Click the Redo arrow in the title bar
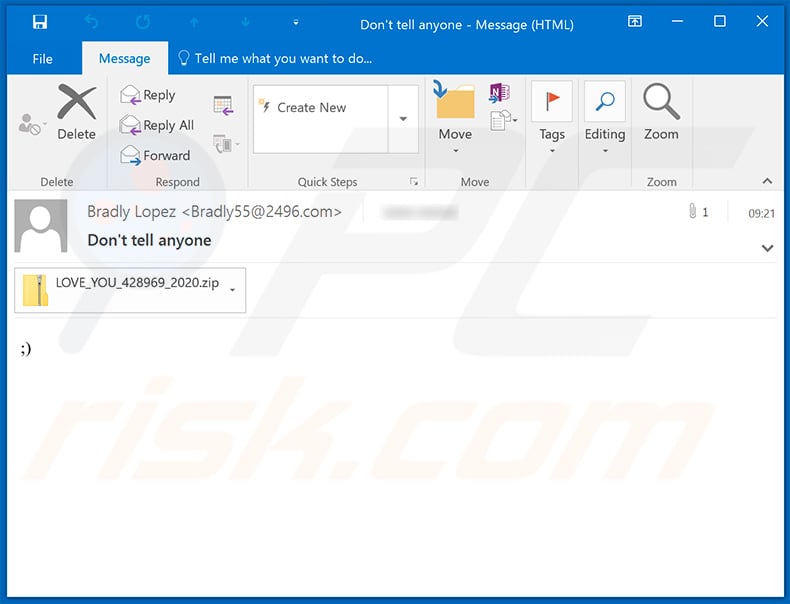 (x=143, y=22)
